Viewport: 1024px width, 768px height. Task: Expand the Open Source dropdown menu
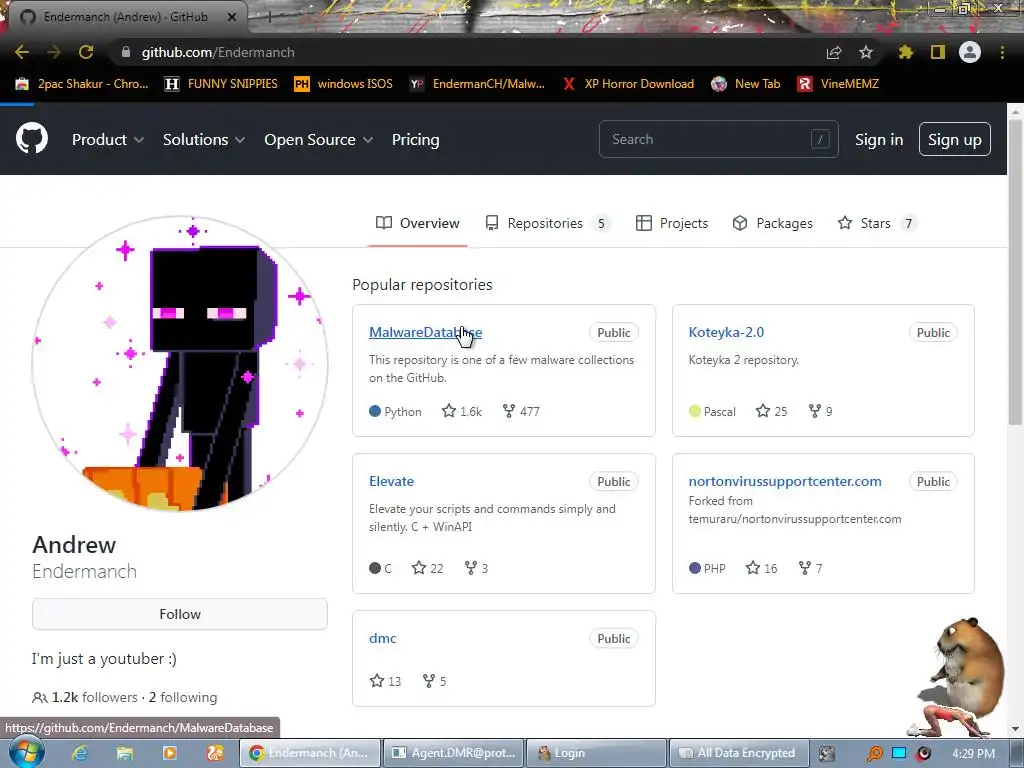pos(318,140)
